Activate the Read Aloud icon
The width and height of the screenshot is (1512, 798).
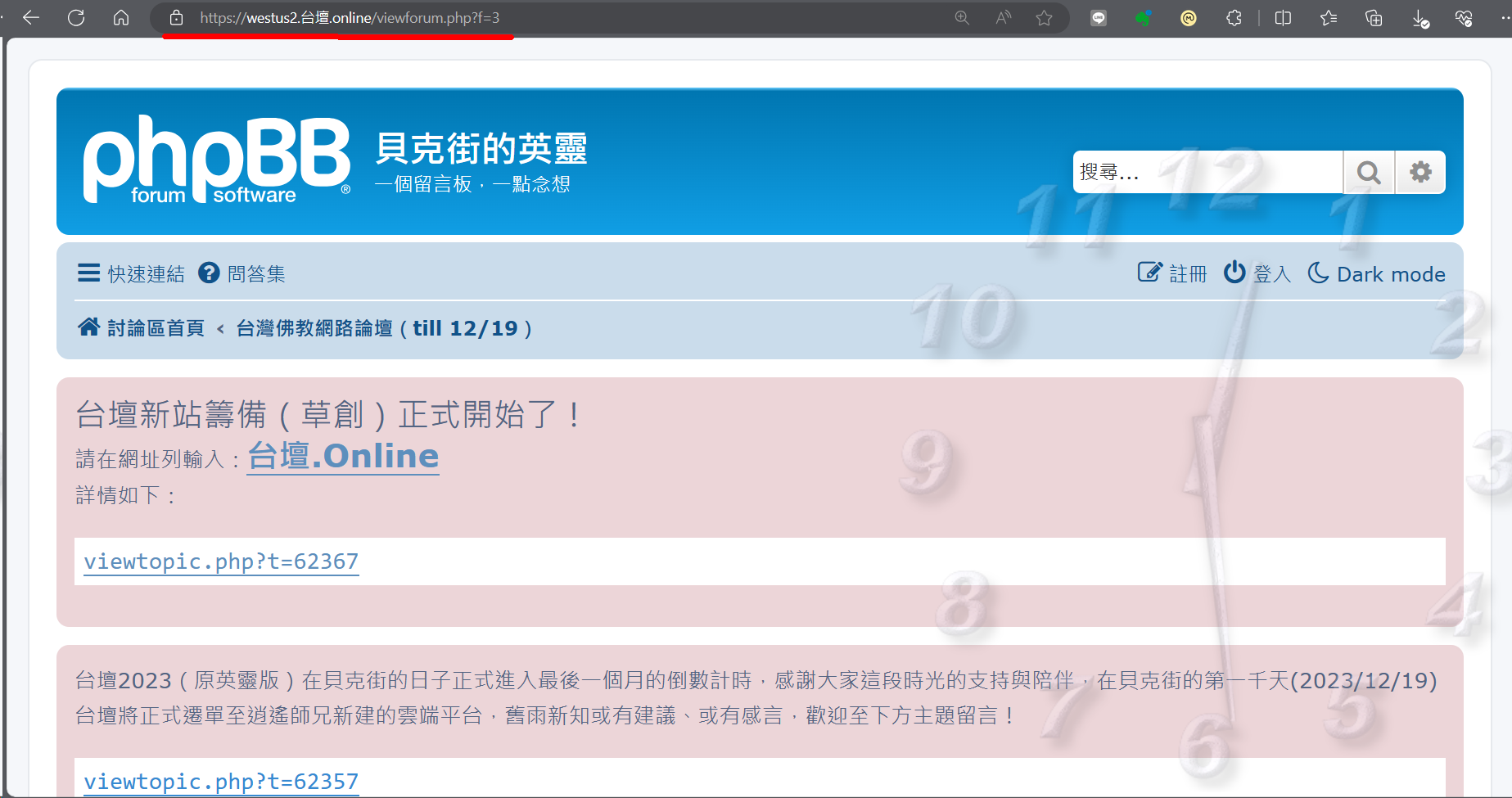click(x=1004, y=17)
